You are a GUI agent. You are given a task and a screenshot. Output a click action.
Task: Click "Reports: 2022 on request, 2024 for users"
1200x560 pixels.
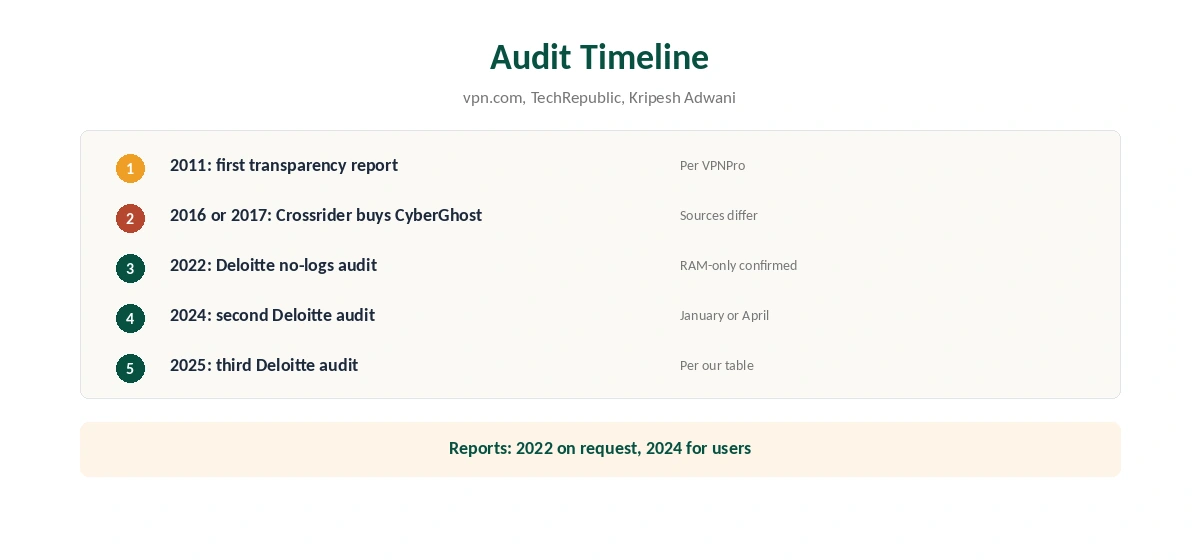pyautogui.click(x=600, y=448)
